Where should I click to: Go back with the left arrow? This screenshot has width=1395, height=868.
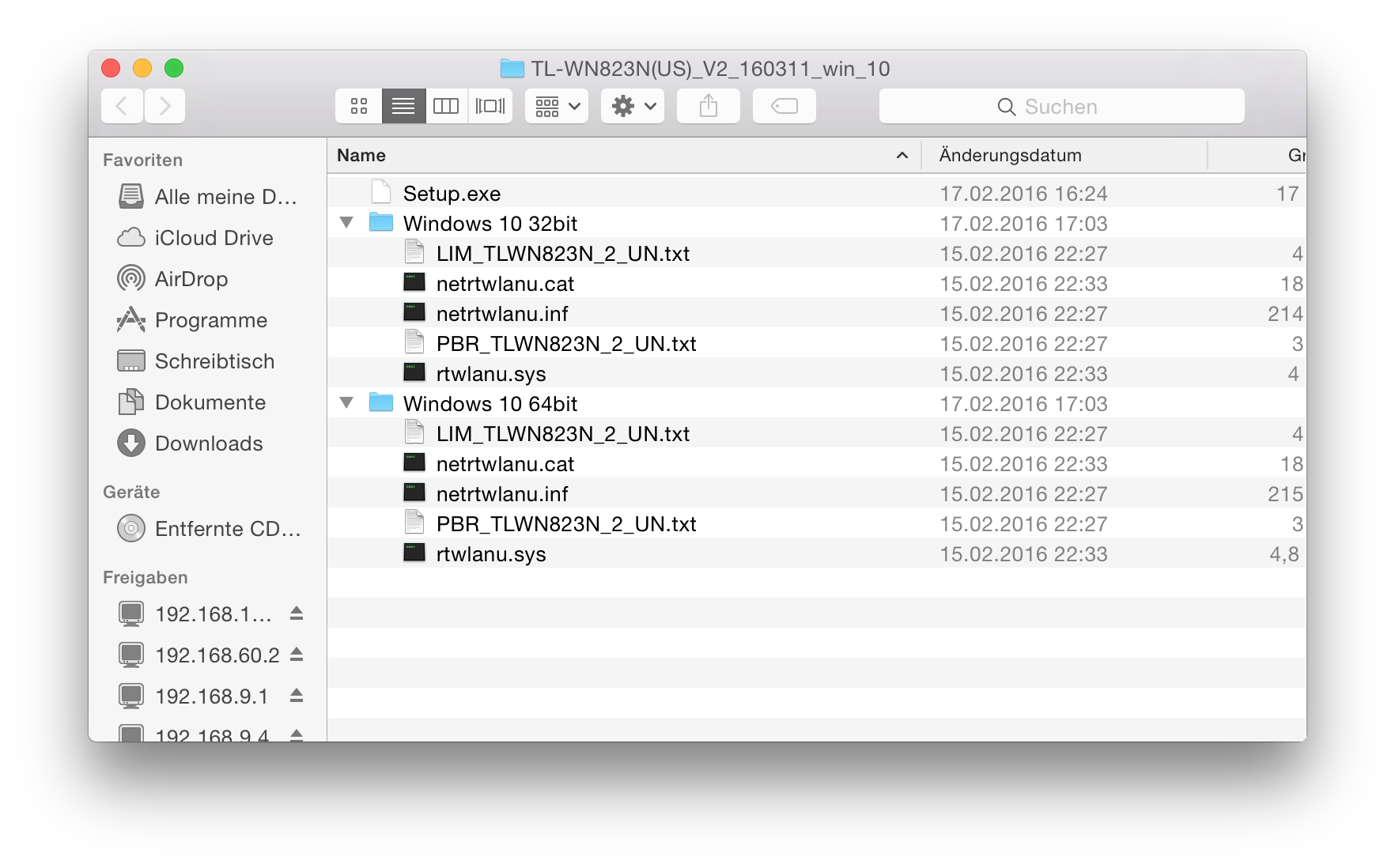pyautogui.click(x=122, y=106)
